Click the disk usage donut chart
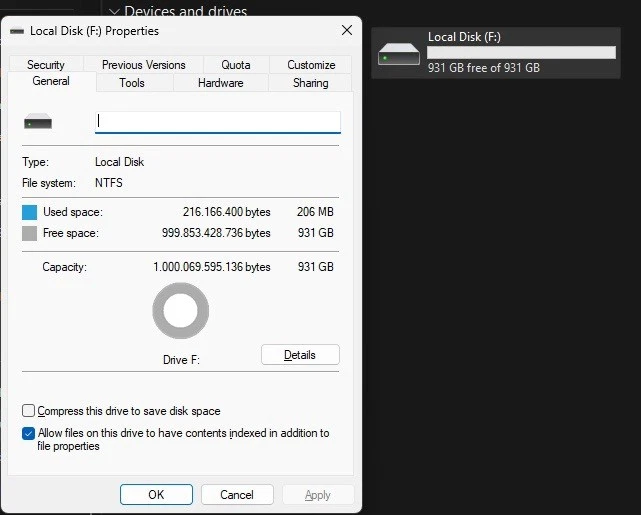This screenshot has height=515, width=641. tap(181, 311)
